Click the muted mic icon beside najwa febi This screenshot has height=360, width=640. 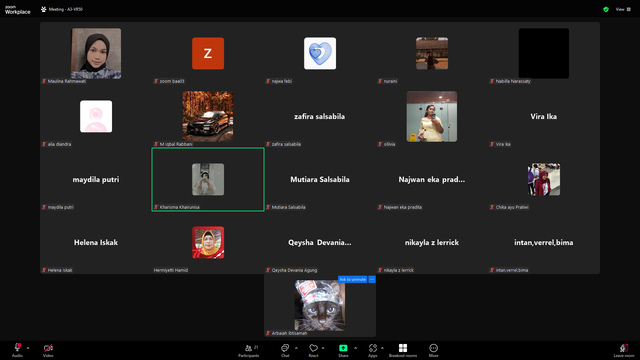pyautogui.click(x=268, y=81)
